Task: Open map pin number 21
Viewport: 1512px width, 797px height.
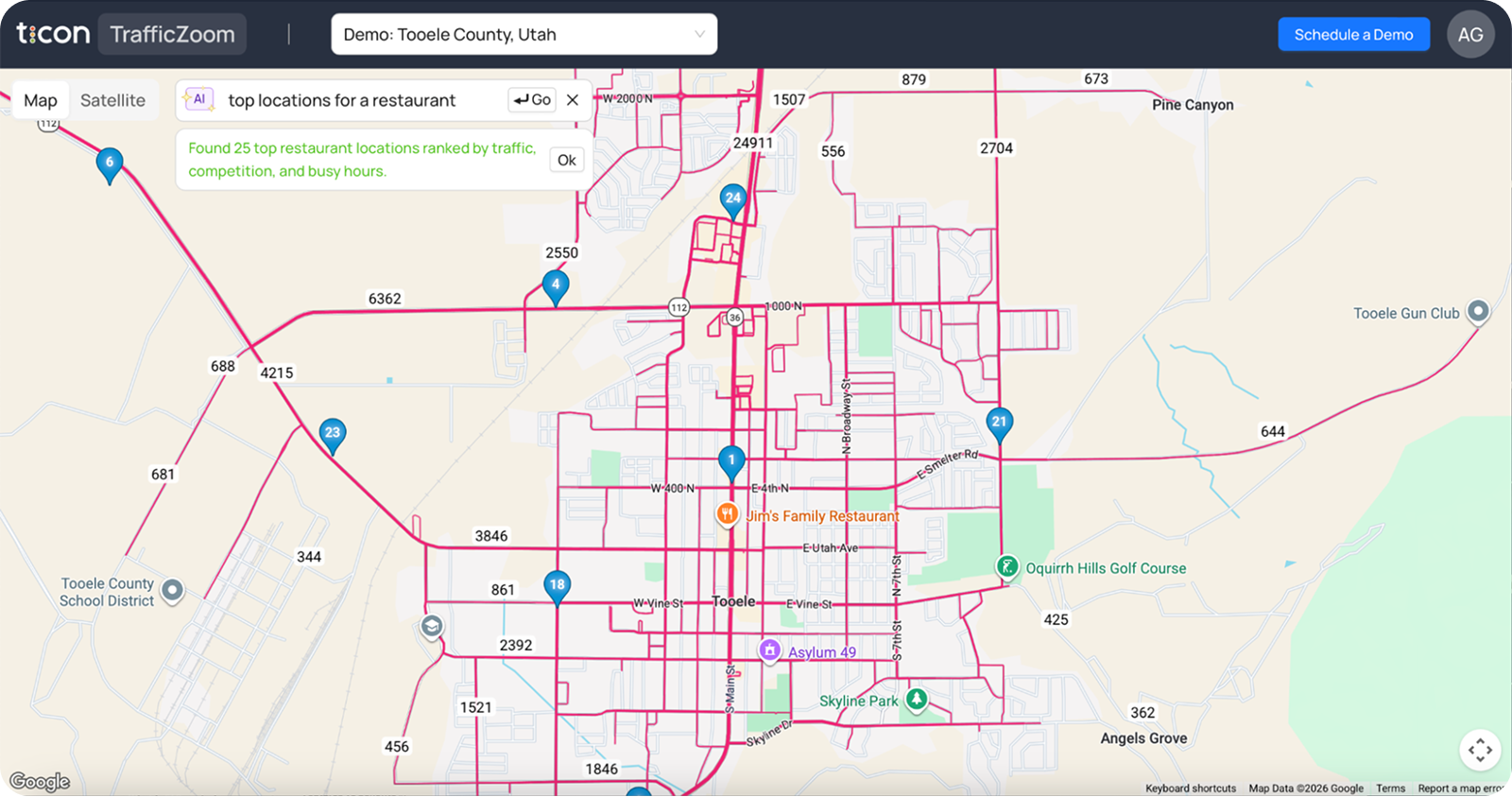Action: 1000,424
